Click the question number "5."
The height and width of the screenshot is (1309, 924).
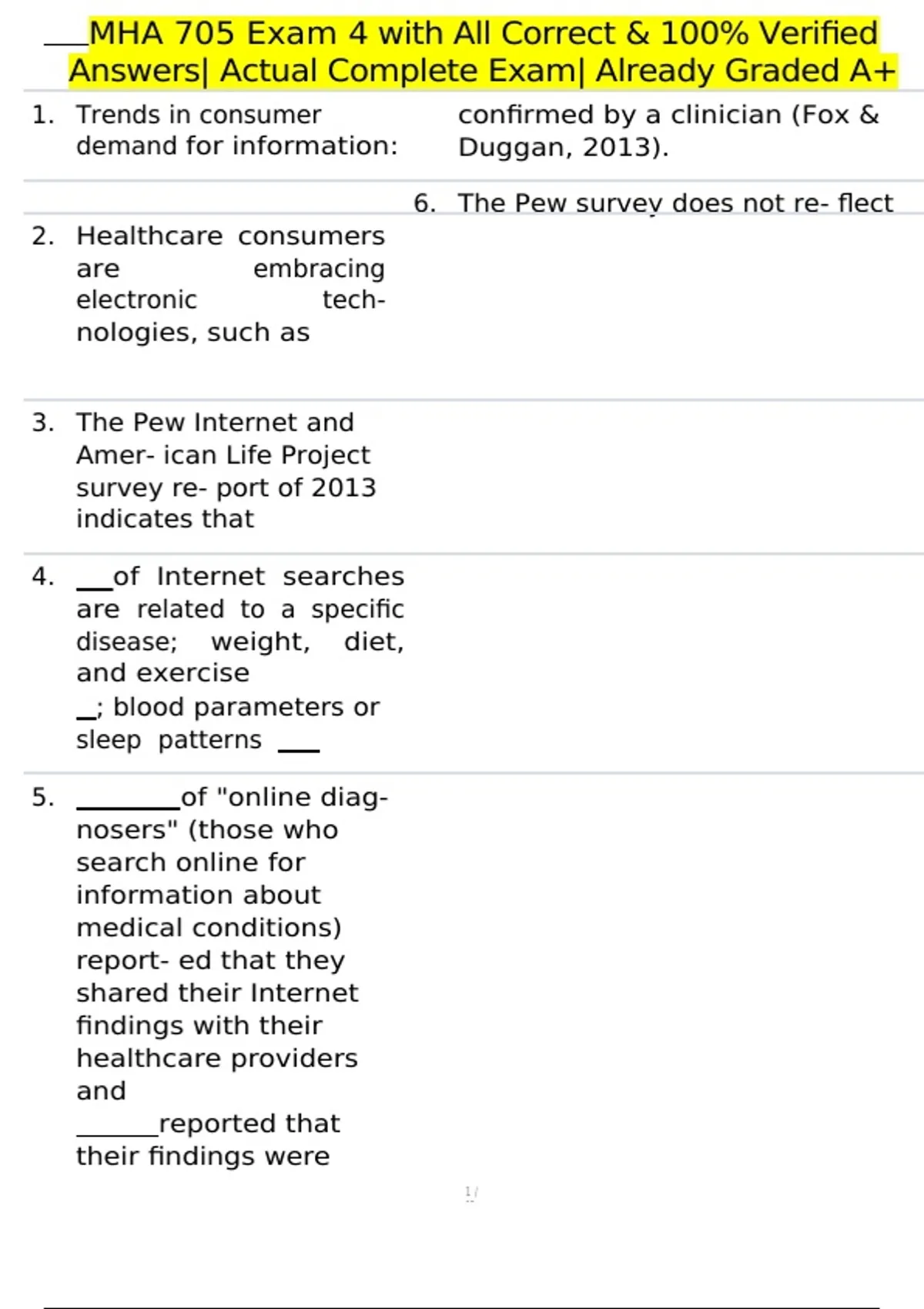coord(42,798)
